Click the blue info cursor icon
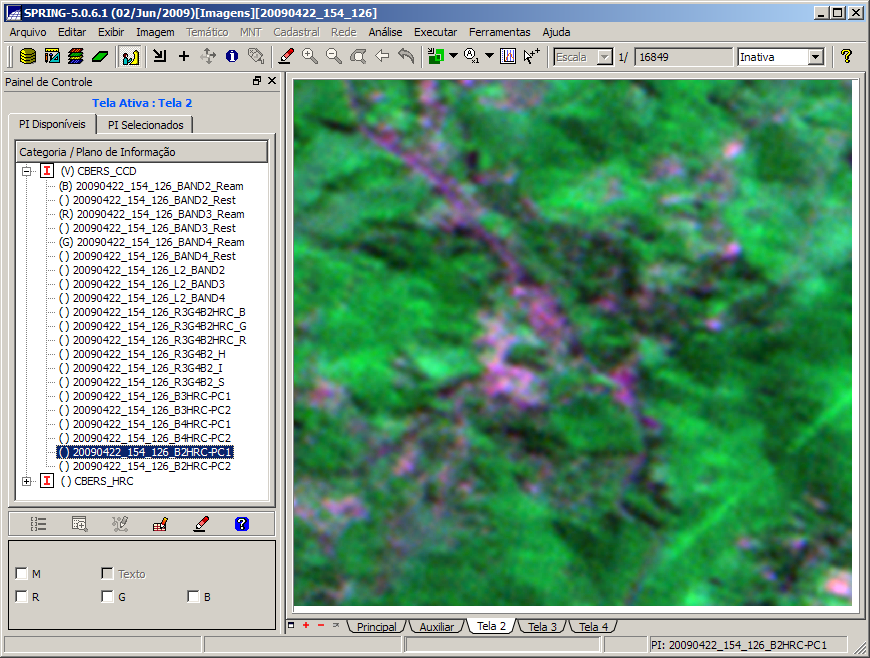 232,56
